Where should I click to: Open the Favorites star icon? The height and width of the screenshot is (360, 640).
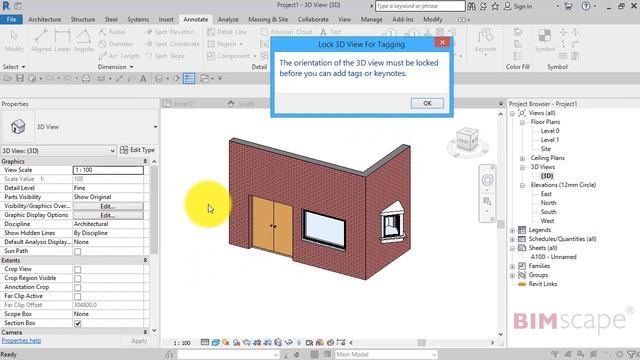click(495, 6)
